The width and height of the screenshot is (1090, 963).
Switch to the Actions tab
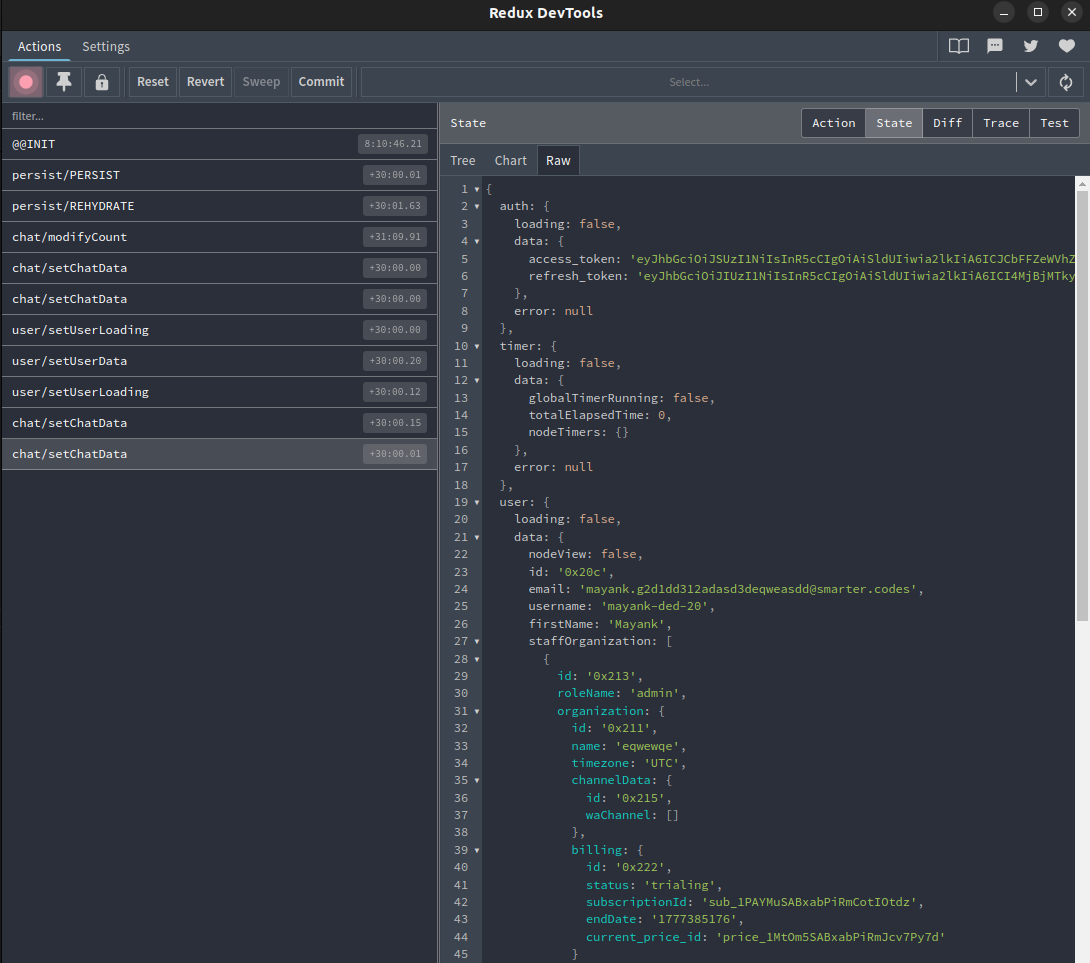pos(40,47)
